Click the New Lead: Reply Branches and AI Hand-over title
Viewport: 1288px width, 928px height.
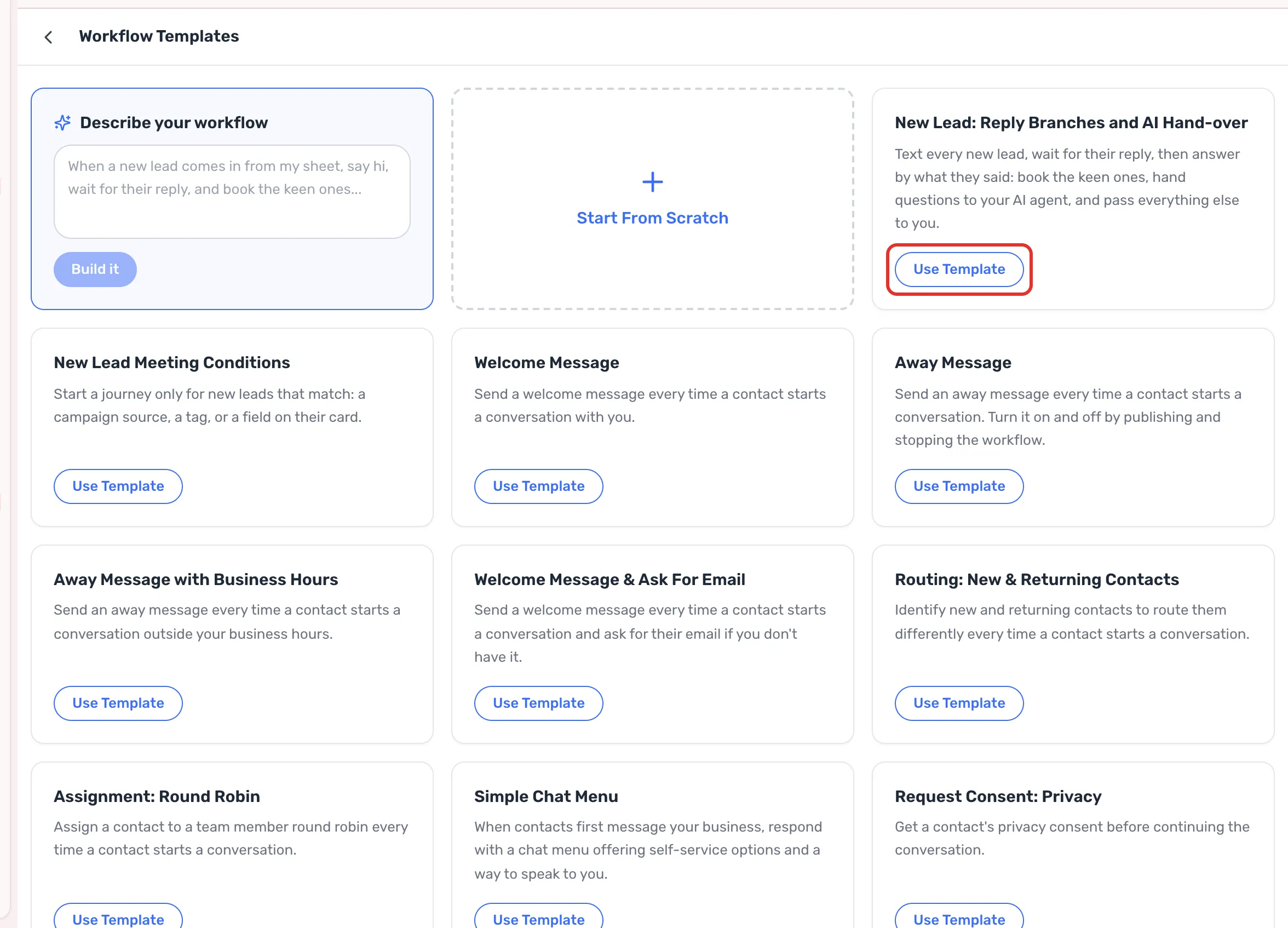coord(1071,123)
